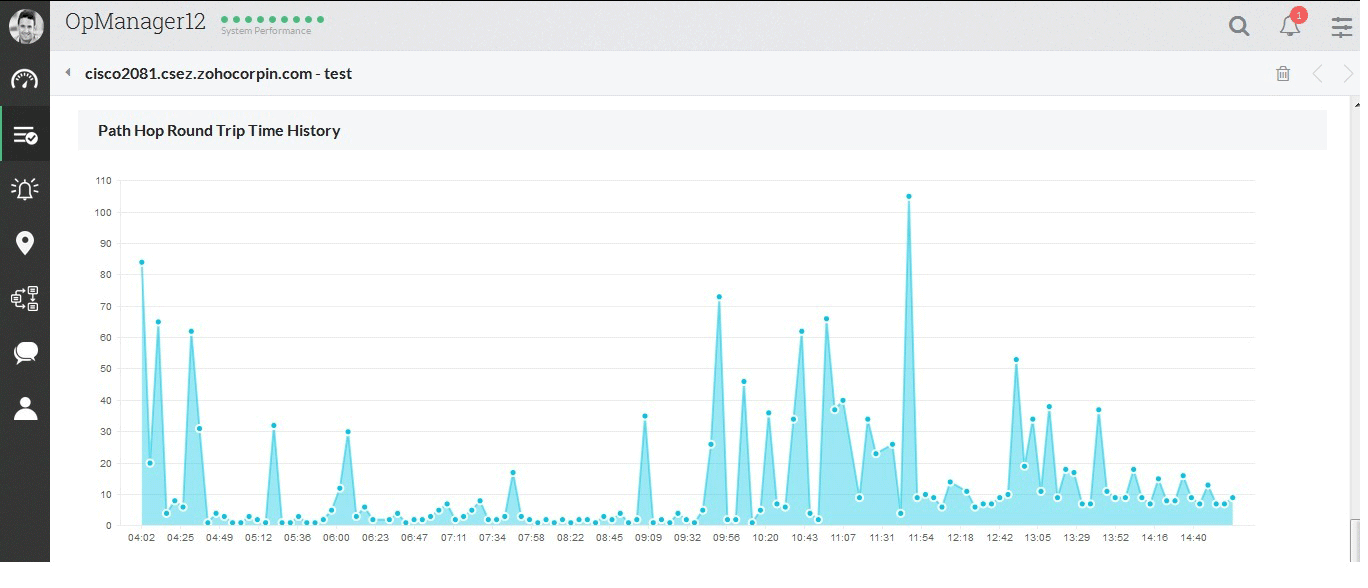
Task: Click the Path Hop Round Trip Time History heading
Action: coord(219,130)
